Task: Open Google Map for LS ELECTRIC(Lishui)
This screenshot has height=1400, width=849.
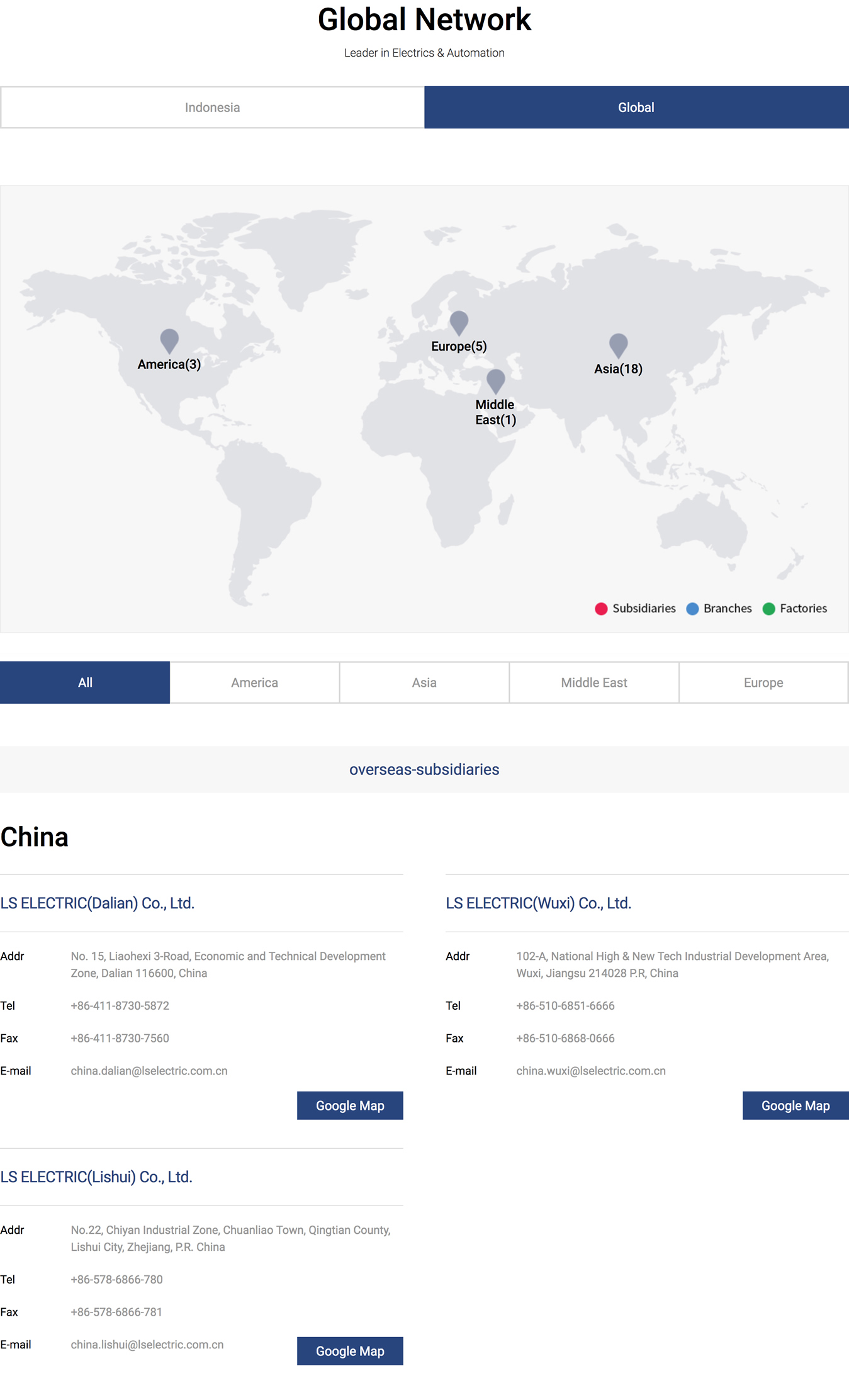Action: coord(350,1351)
